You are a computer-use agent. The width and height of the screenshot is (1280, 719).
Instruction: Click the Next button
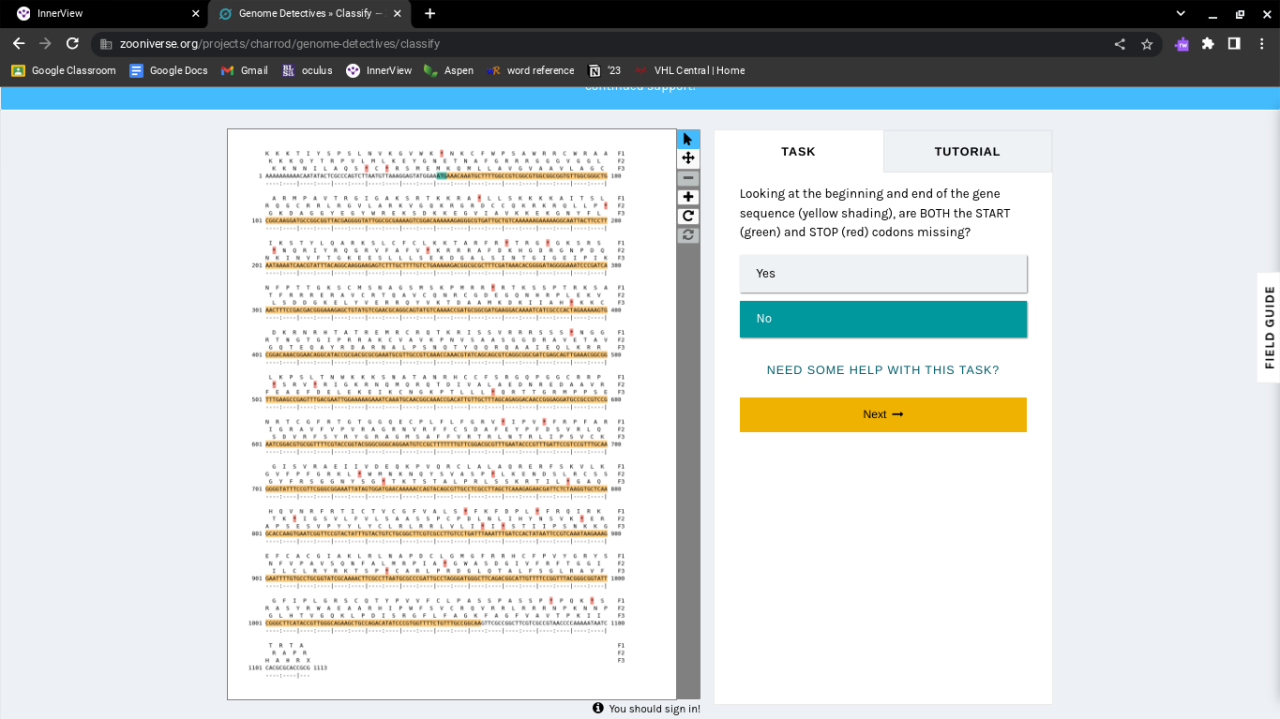point(883,414)
